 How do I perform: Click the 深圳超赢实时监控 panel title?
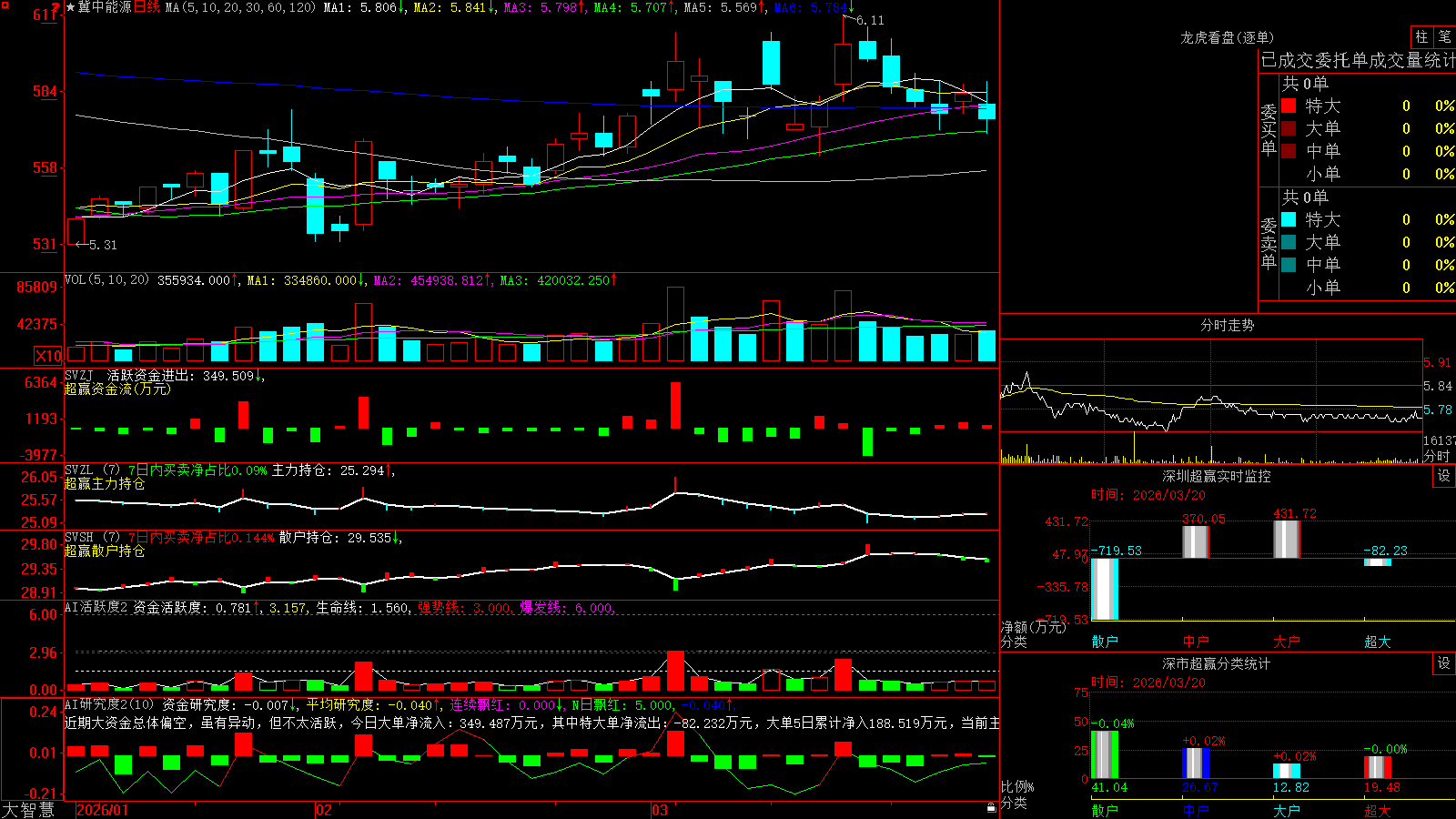pos(1217,476)
